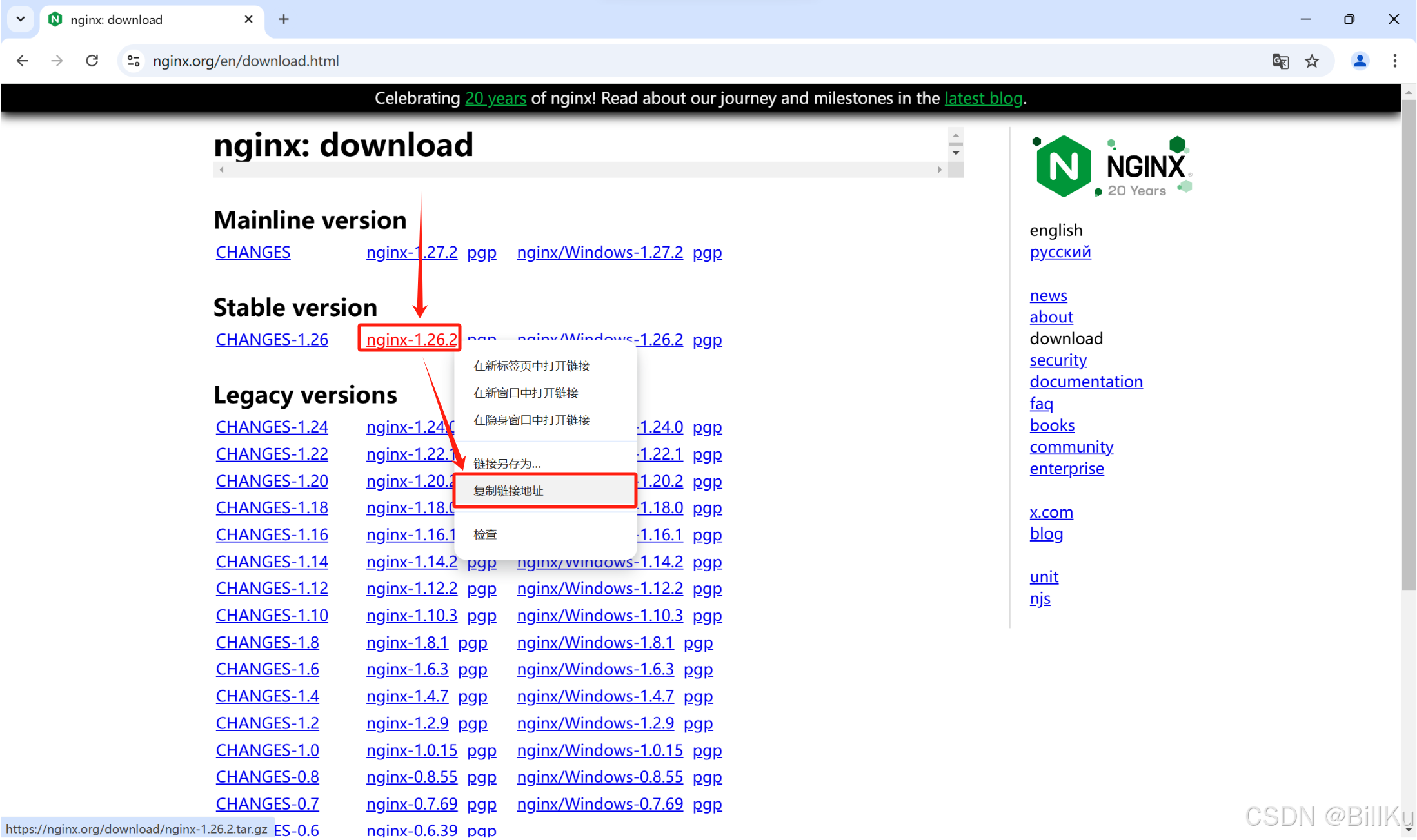Download nginx-1.14.2 source link

(x=411, y=562)
